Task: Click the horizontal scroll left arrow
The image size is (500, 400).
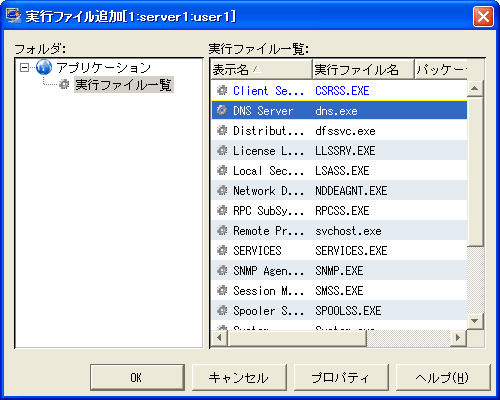Action: pyautogui.click(x=219, y=337)
